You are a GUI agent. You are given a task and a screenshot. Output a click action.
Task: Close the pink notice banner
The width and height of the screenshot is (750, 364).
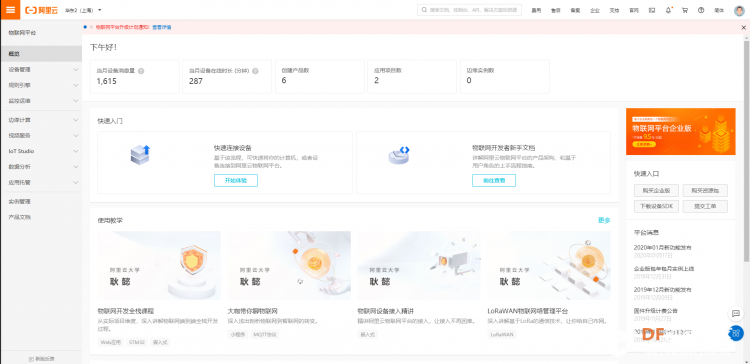click(743, 27)
